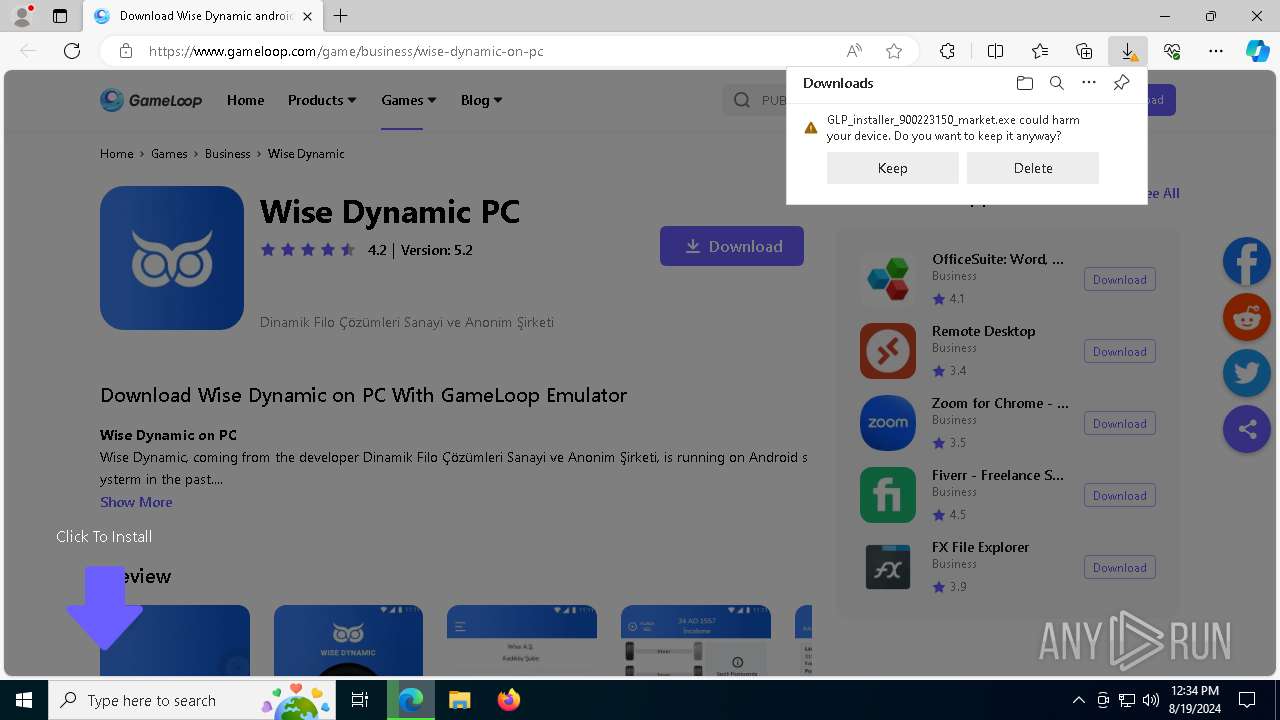Open the volume control in system tray

coord(1150,700)
